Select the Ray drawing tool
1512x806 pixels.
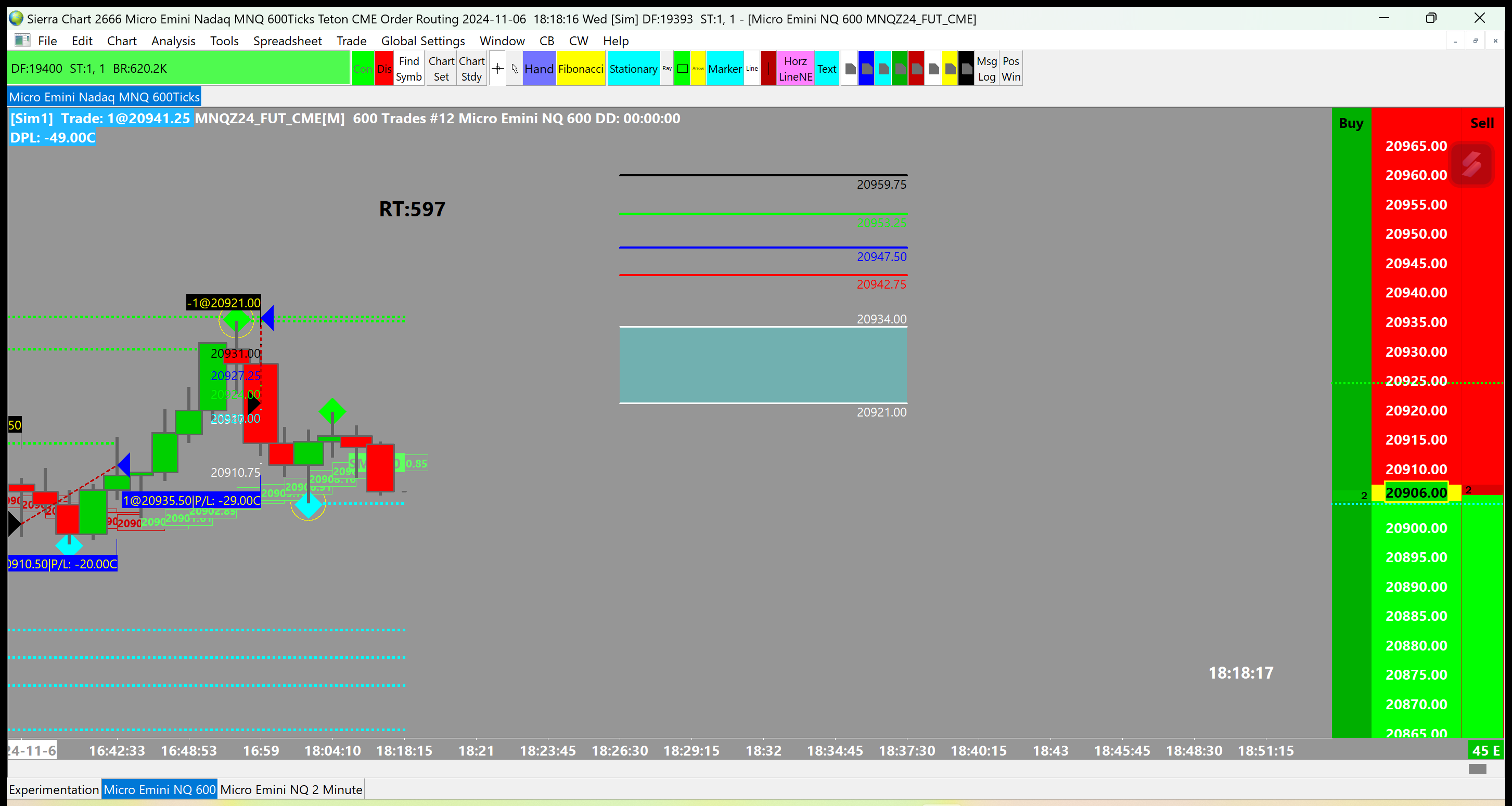[x=667, y=69]
